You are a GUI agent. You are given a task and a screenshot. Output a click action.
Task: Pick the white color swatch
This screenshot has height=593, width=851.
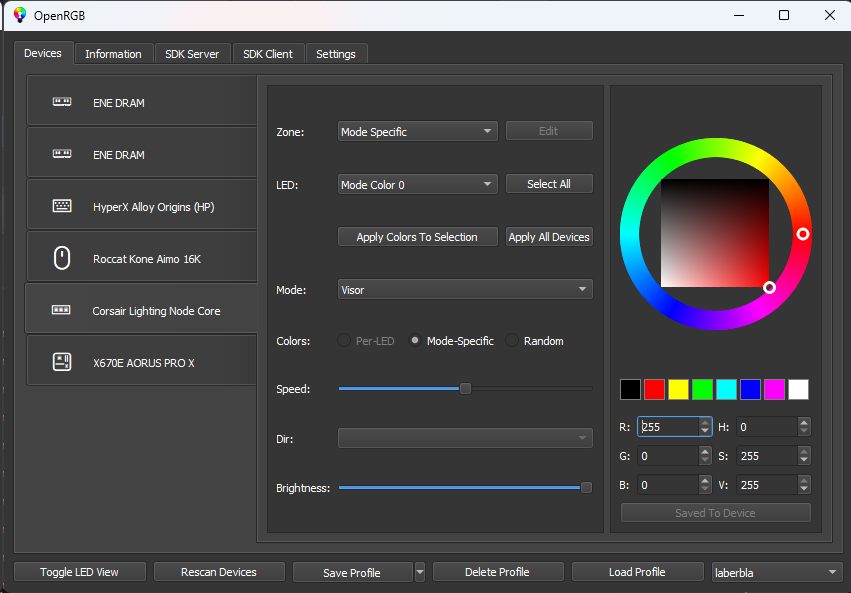pos(798,390)
